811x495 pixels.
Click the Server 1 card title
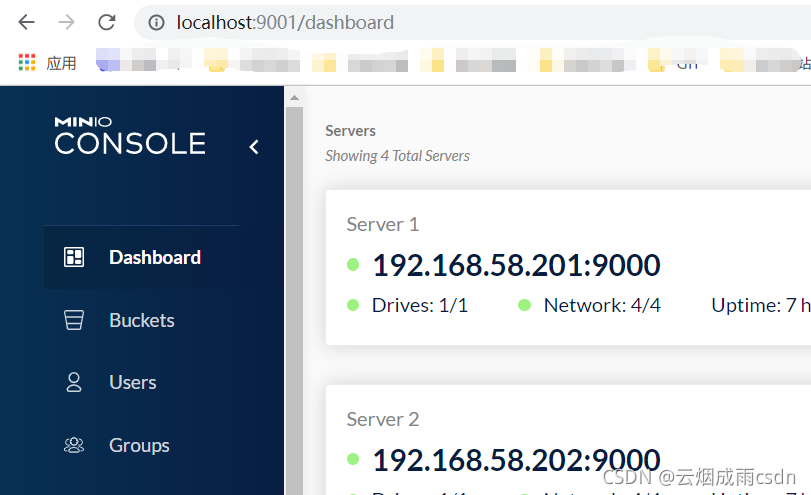pos(383,224)
